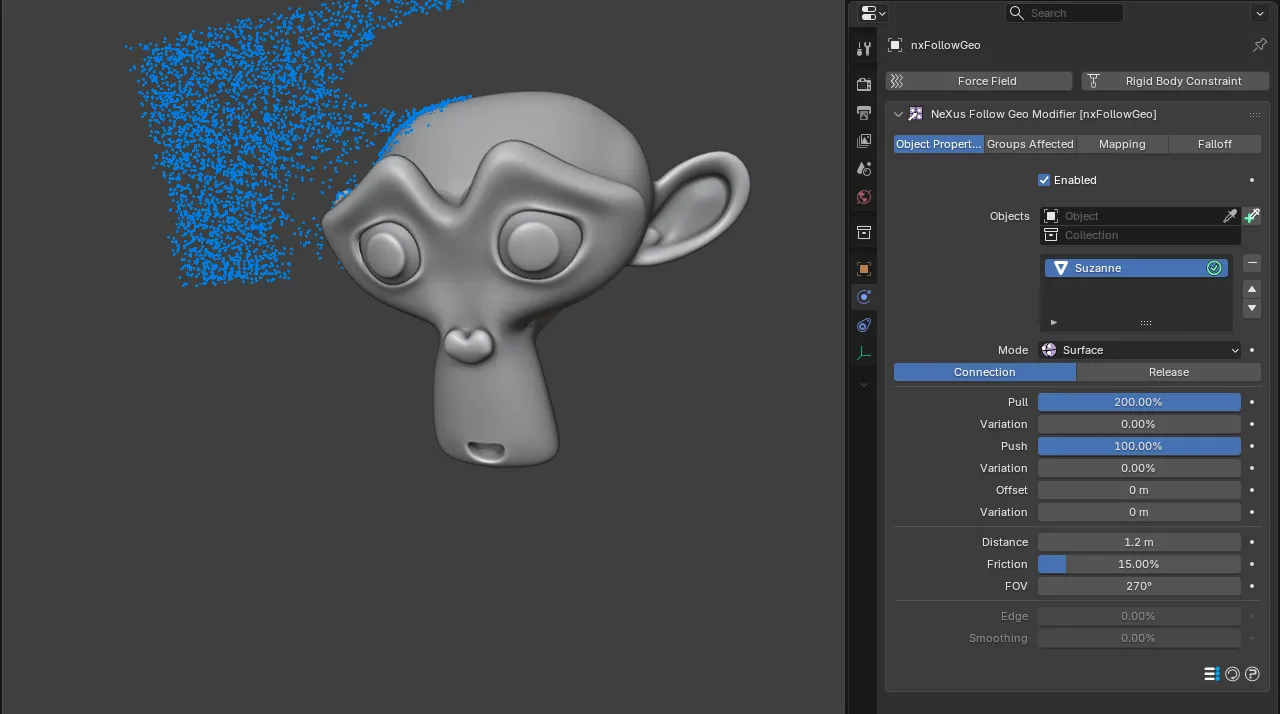Toggle animate dot beside Push
This screenshot has width=1280, height=714.
click(1252, 446)
